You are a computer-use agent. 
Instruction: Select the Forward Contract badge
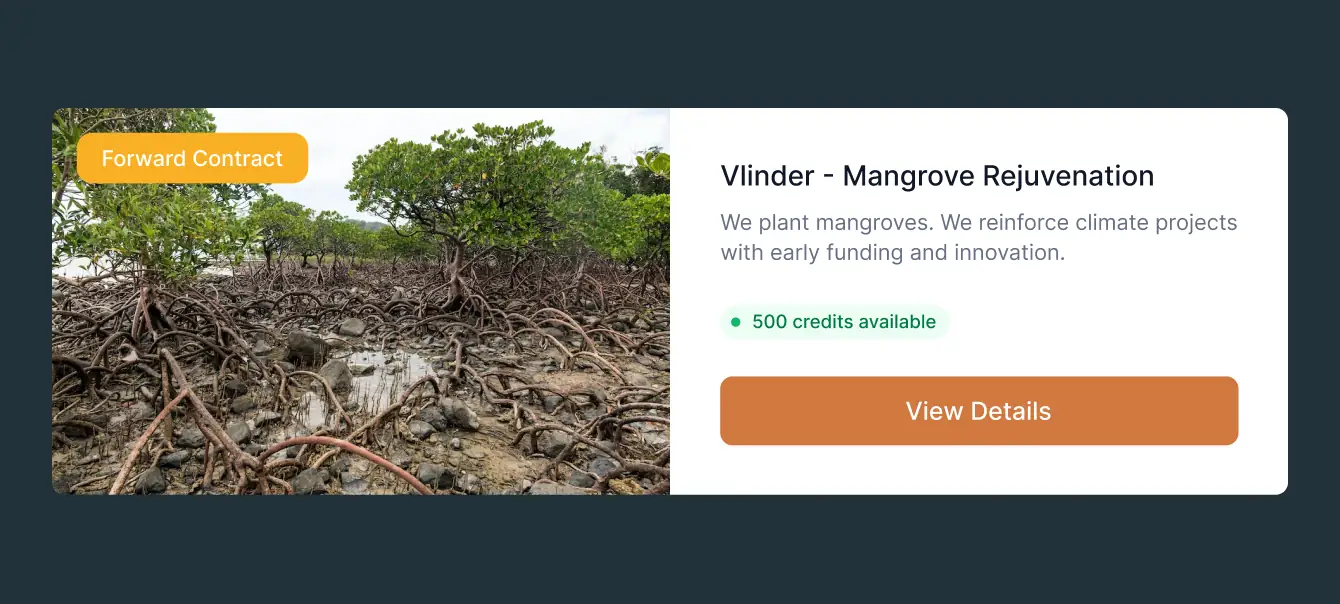tap(192, 158)
